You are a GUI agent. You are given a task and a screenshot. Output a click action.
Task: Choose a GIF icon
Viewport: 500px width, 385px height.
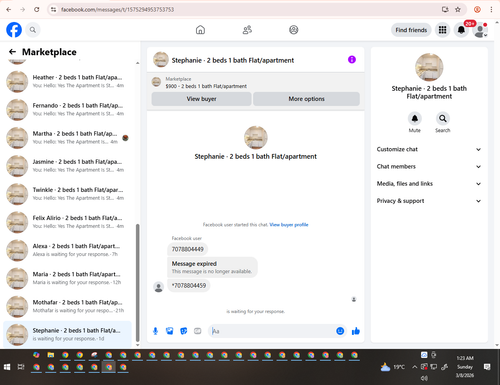pos(198,331)
